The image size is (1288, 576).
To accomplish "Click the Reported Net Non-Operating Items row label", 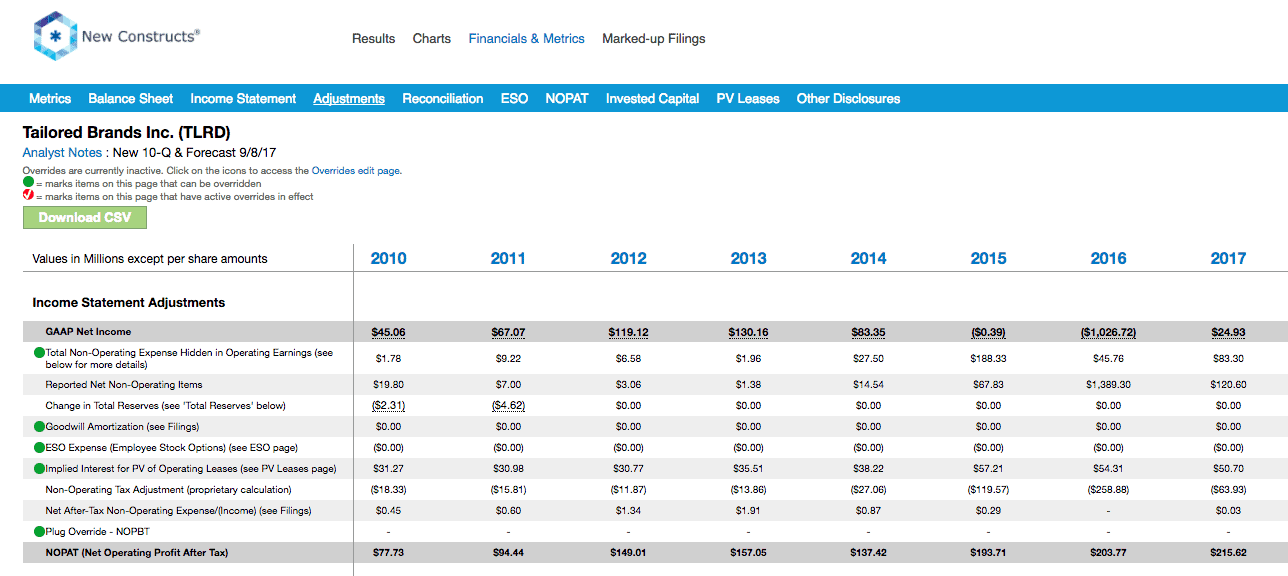I will pos(124,385).
